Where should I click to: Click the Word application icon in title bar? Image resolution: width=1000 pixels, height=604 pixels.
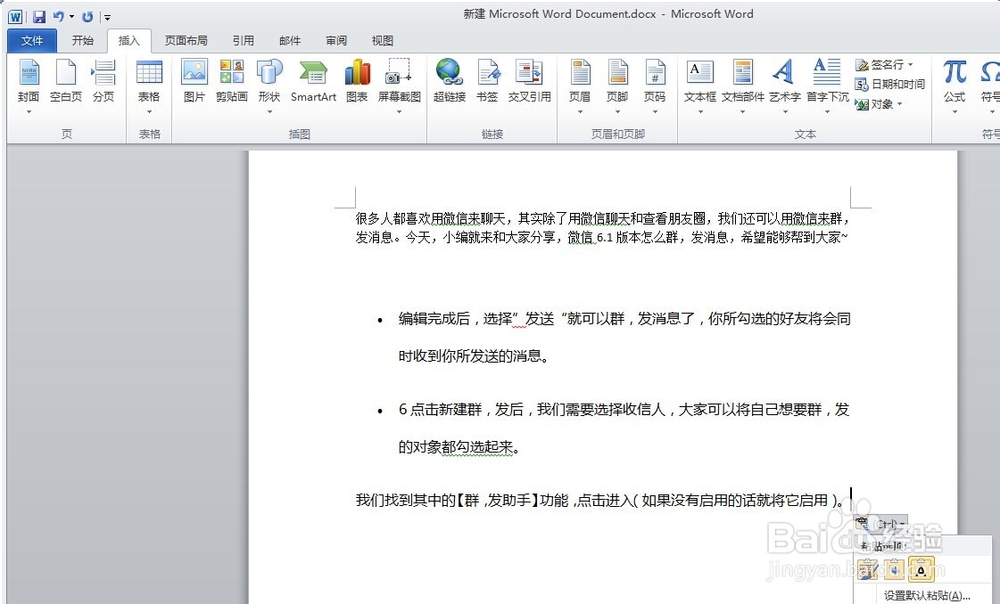click(x=15, y=17)
